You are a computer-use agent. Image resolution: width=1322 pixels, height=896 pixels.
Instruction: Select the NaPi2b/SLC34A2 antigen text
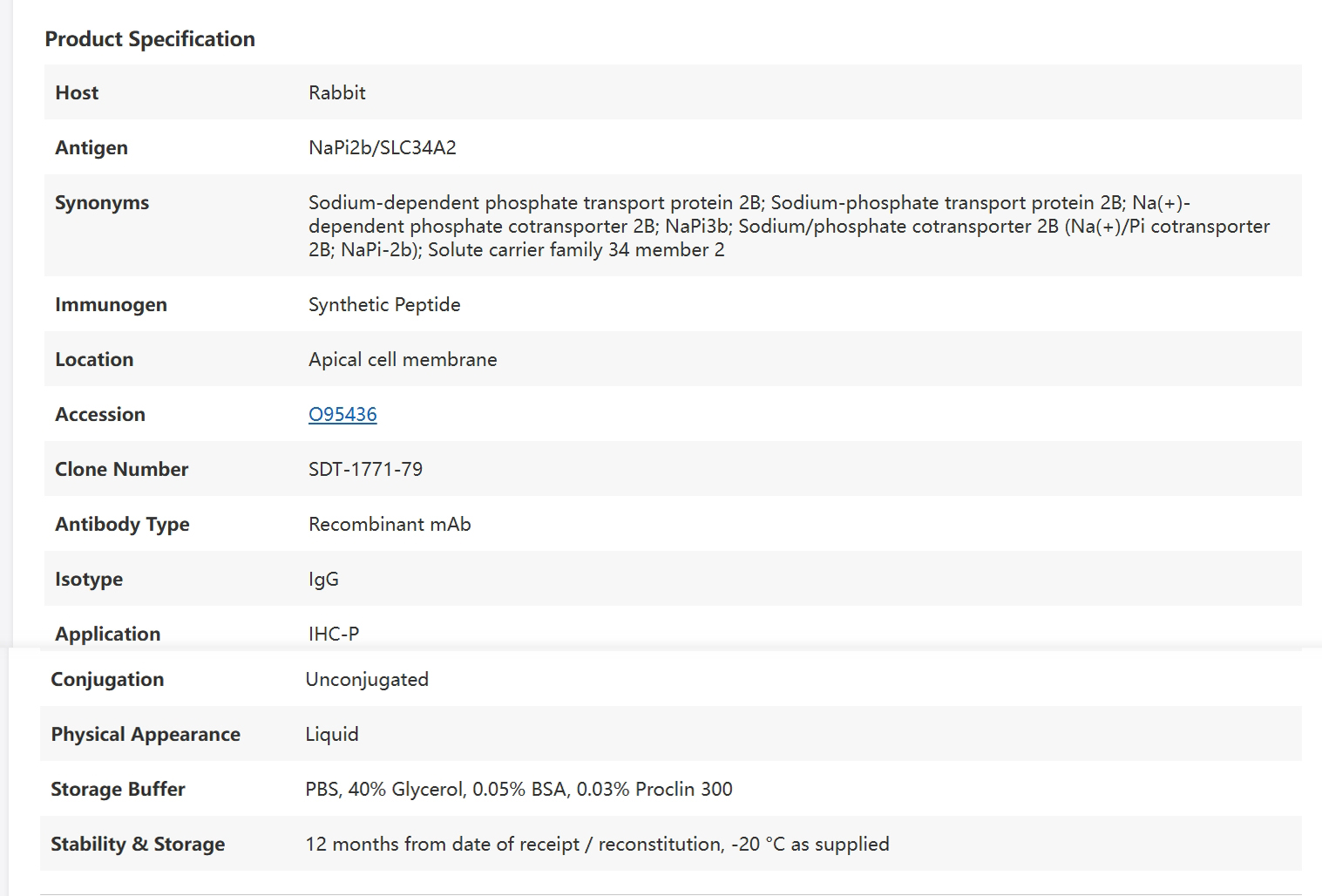[x=382, y=148]
